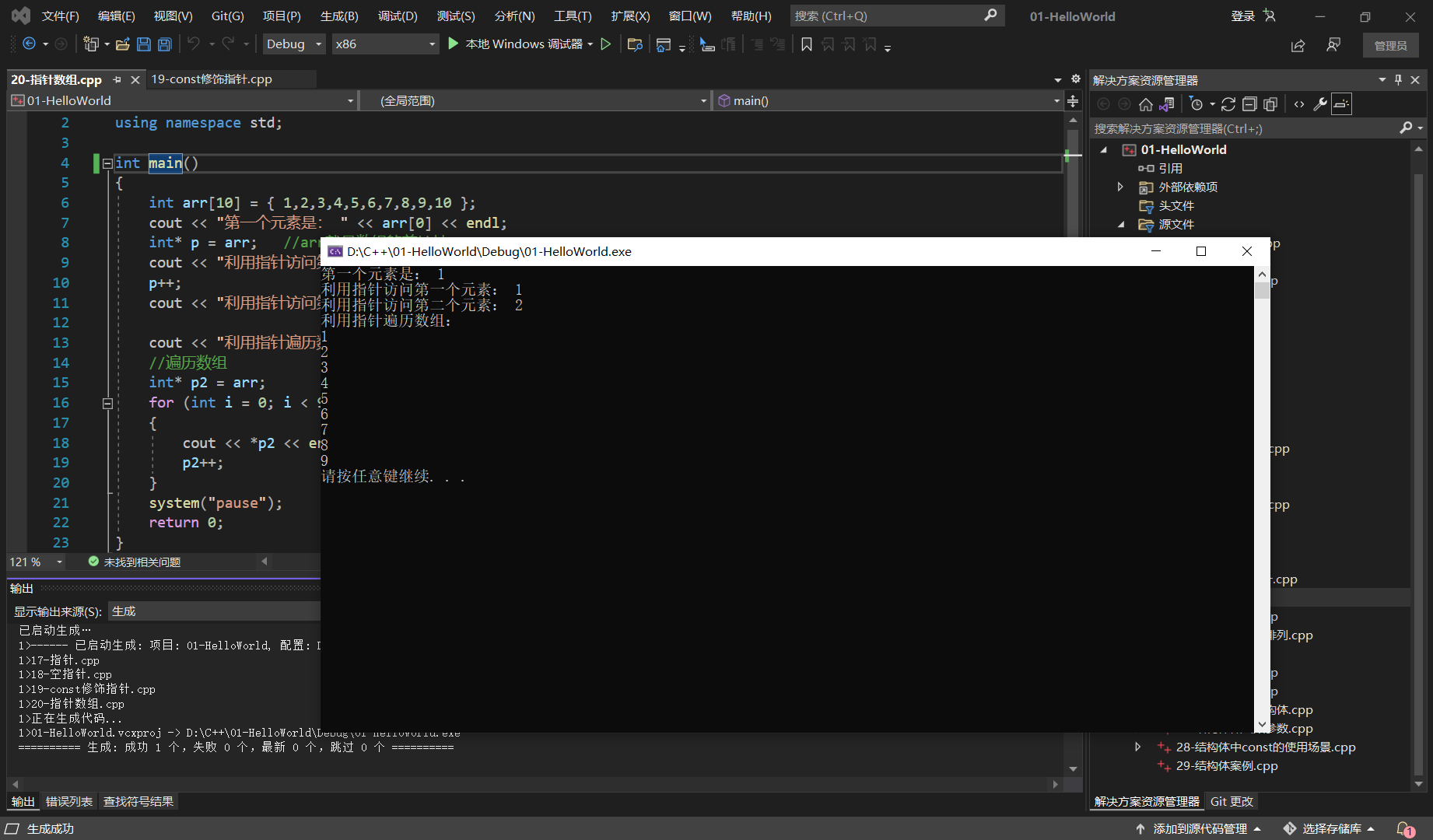The height and width of the screenshot is (840, 1433).
Task: Click the Save All icon
Action: click(164, 44)
